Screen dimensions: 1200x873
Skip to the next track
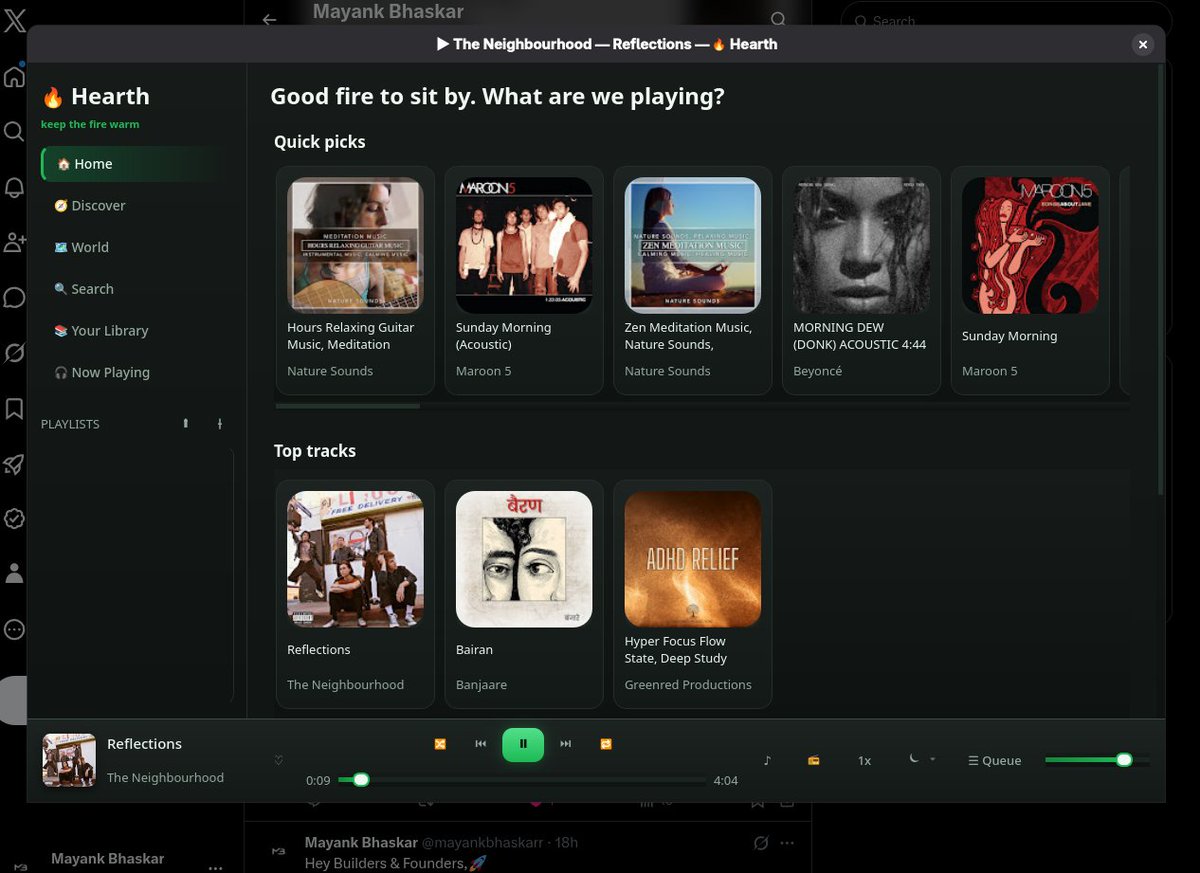pos(565,744)
